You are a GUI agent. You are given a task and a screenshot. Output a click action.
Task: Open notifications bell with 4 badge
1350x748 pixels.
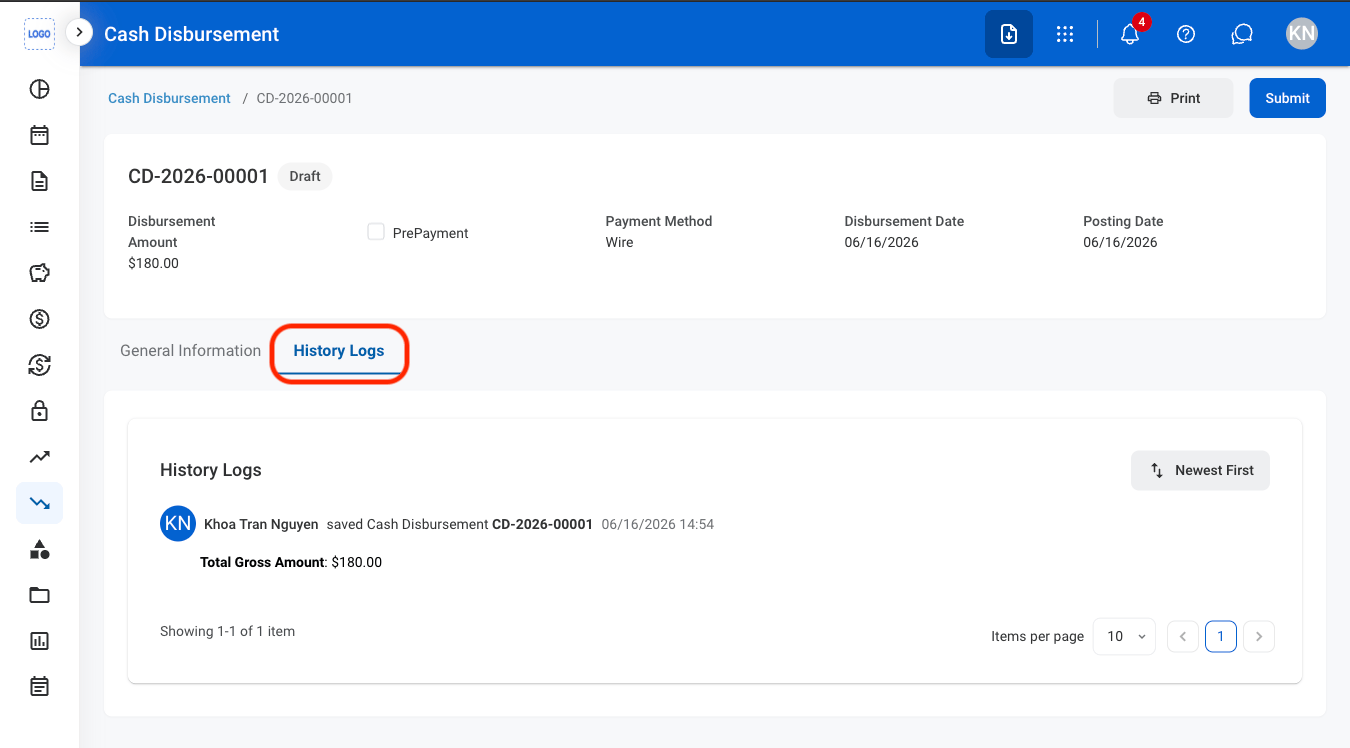(1130, 34)
